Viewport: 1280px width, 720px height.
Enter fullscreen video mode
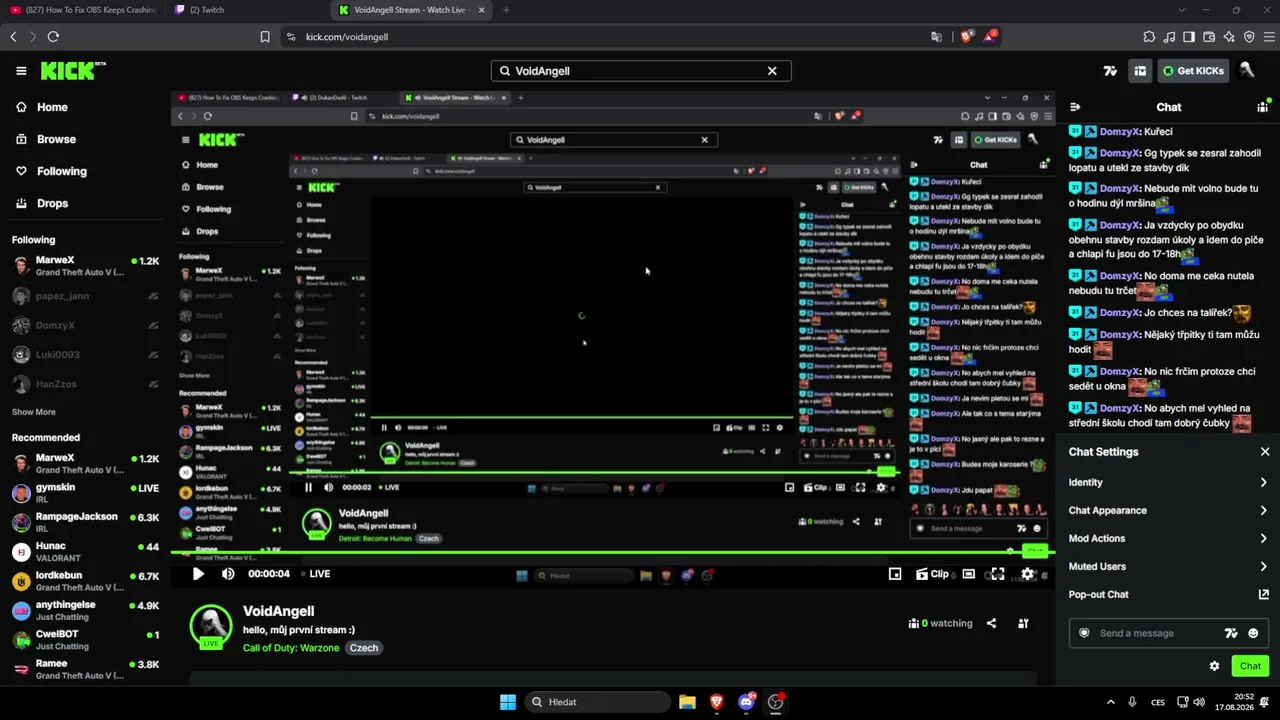click(x=997, y=574)
